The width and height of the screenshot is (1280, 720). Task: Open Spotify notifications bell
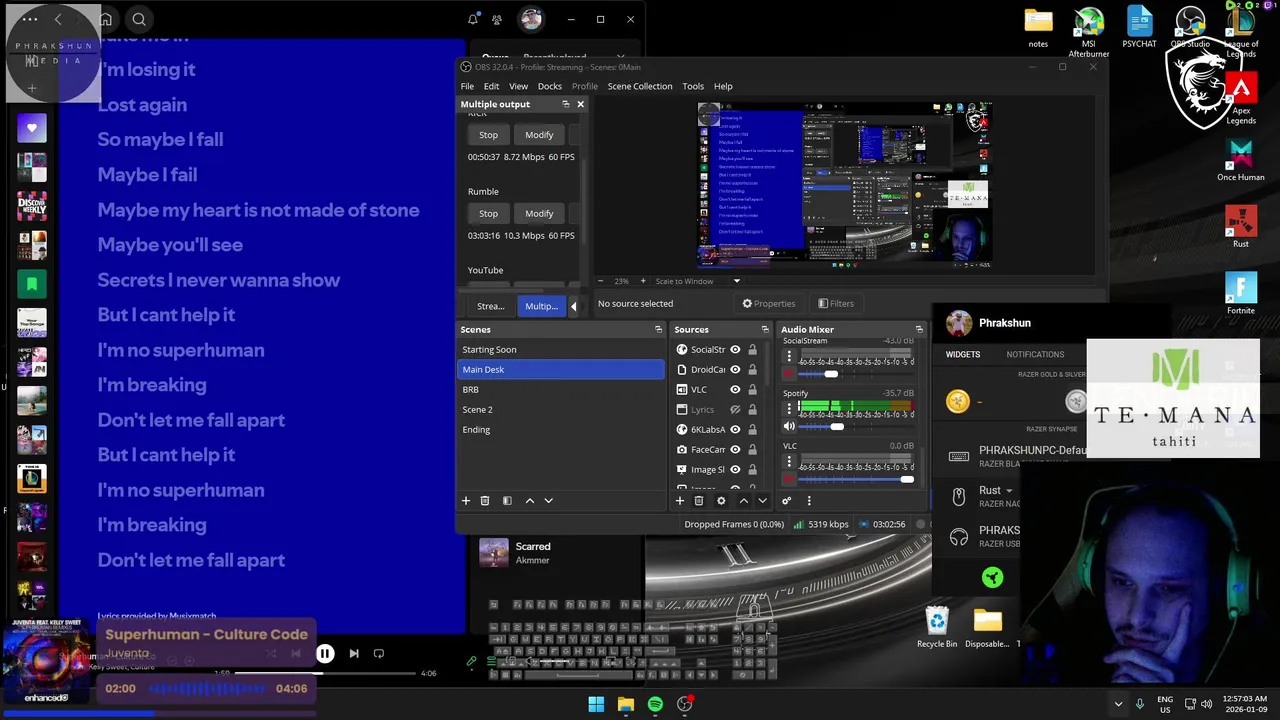(x=473, y=19)
